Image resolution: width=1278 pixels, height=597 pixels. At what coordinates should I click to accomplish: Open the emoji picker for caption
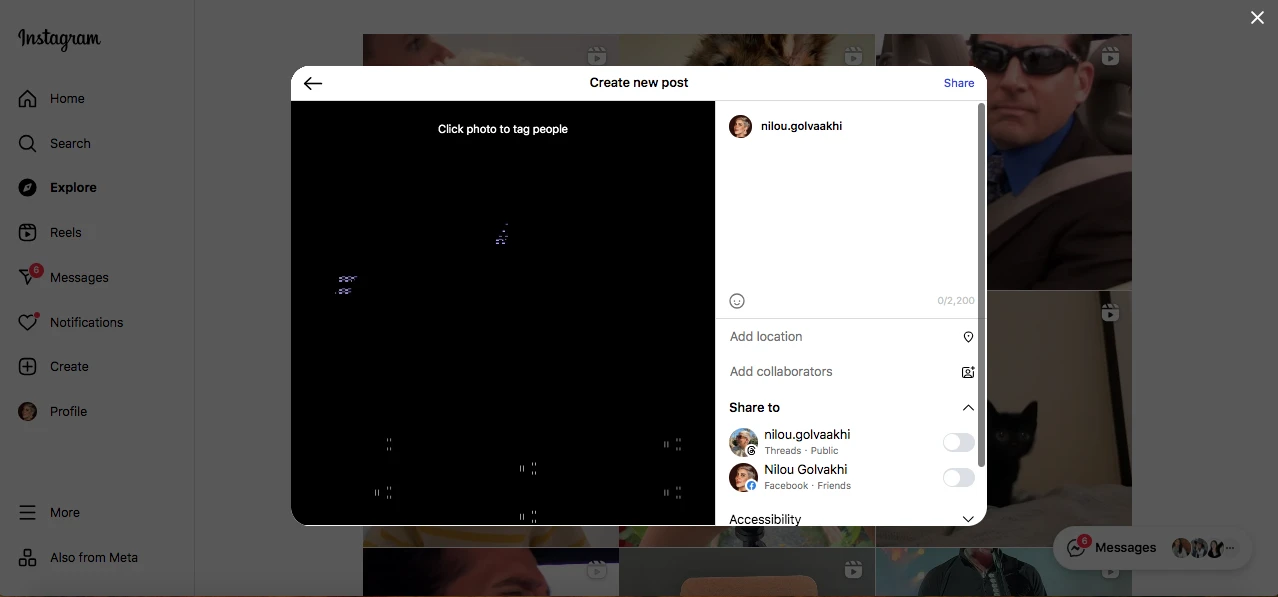point(737,301)
